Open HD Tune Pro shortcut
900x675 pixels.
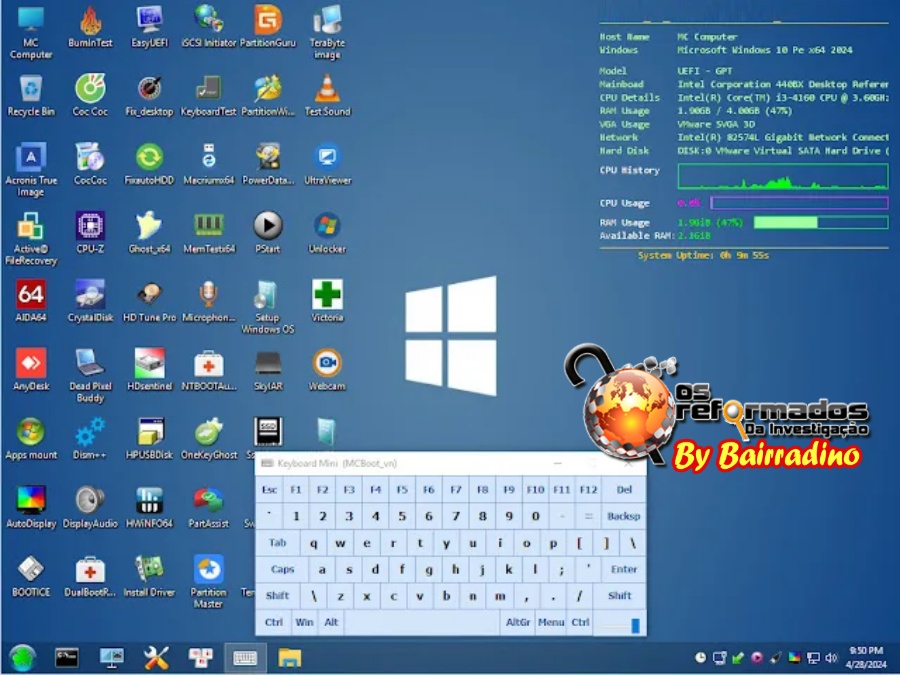point(149,301)
